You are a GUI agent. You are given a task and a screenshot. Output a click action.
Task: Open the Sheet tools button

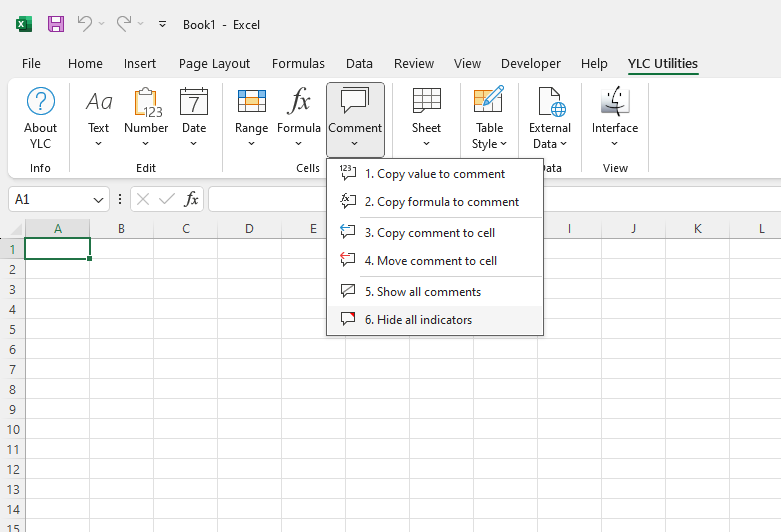(x=426, y=117)
